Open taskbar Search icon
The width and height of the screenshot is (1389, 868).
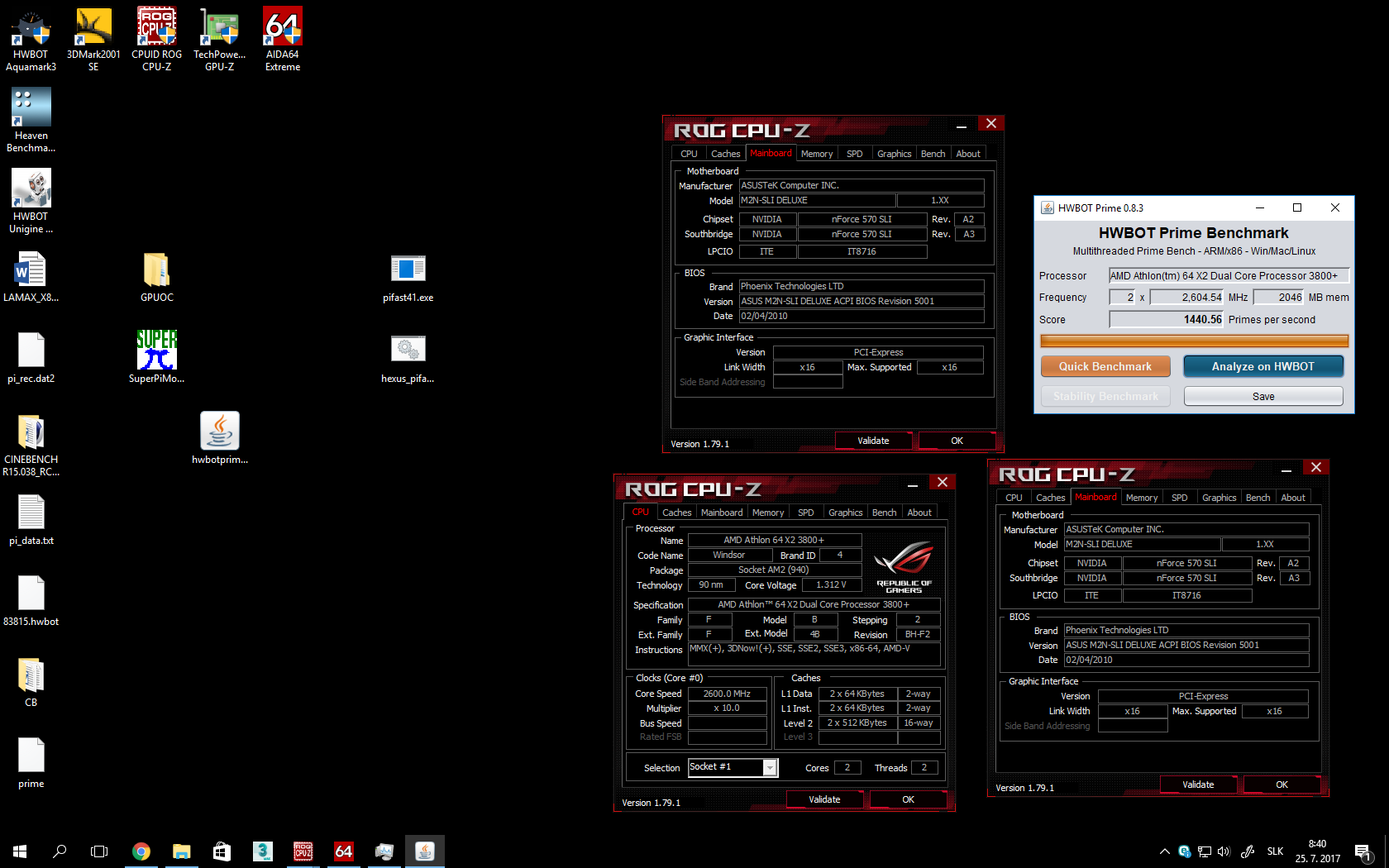coord(60,851)
